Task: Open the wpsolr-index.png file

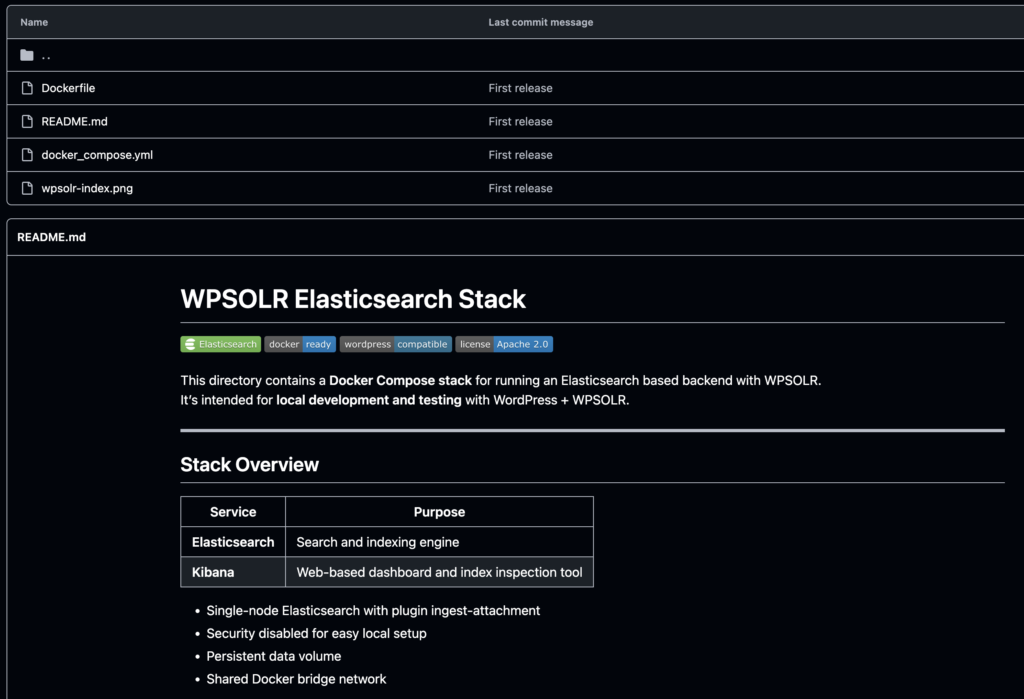Action: (87, 188)
